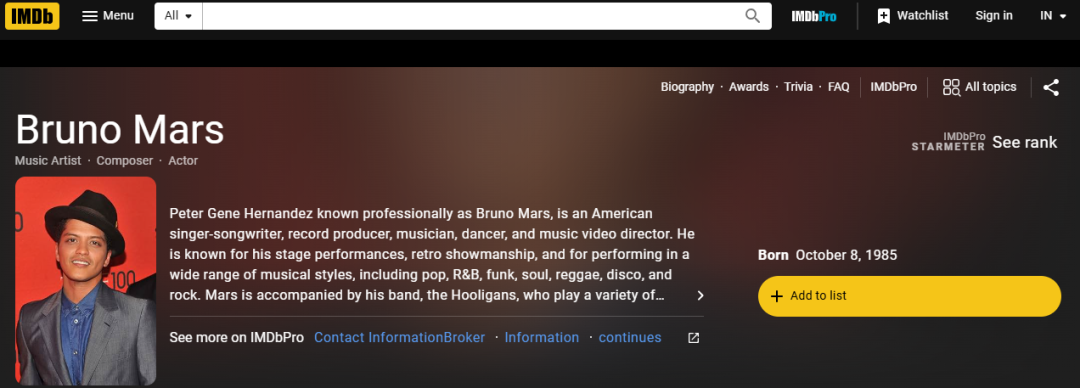Image resolution: width=1080 pixels, height=388 pixels.
Task: Click the external link icon
Action: [694, 338]
